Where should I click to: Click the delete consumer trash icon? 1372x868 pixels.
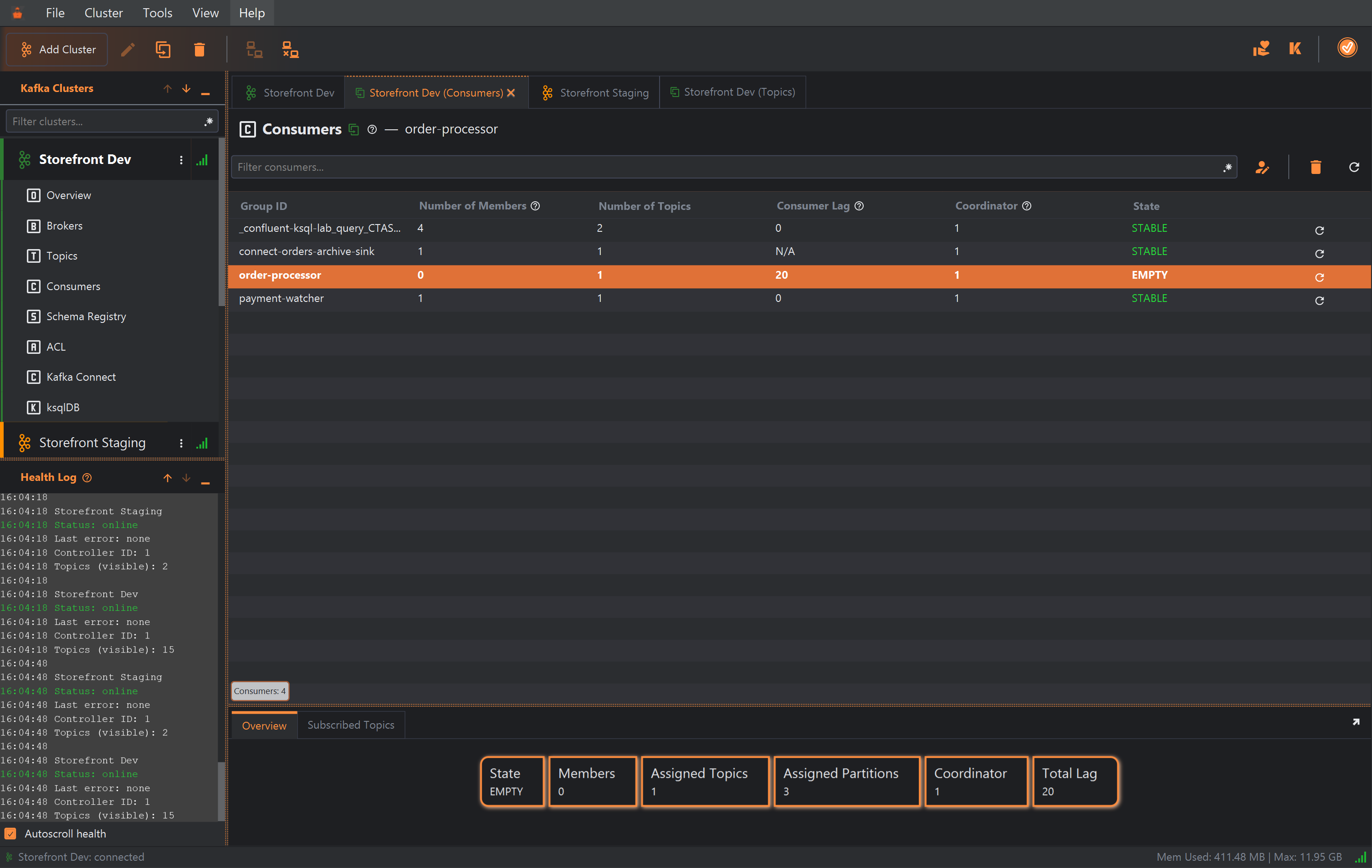[1316, 167]
